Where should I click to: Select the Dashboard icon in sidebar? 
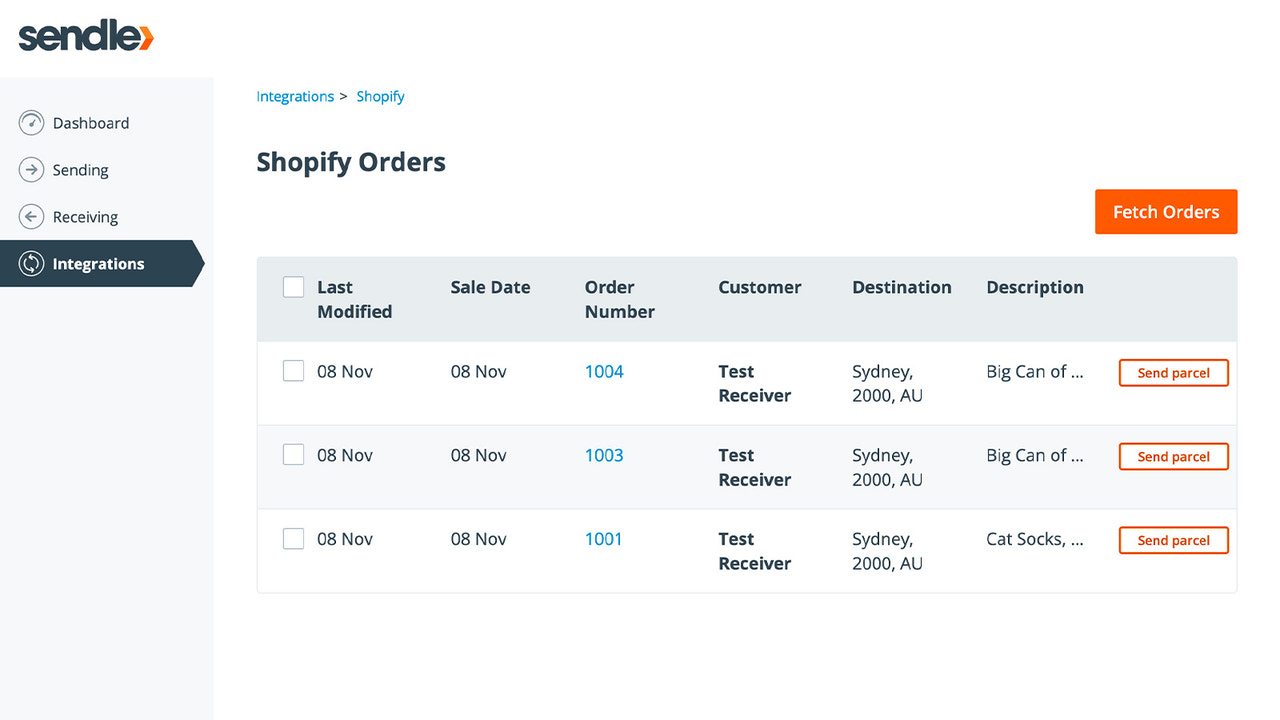click(31, 122)
